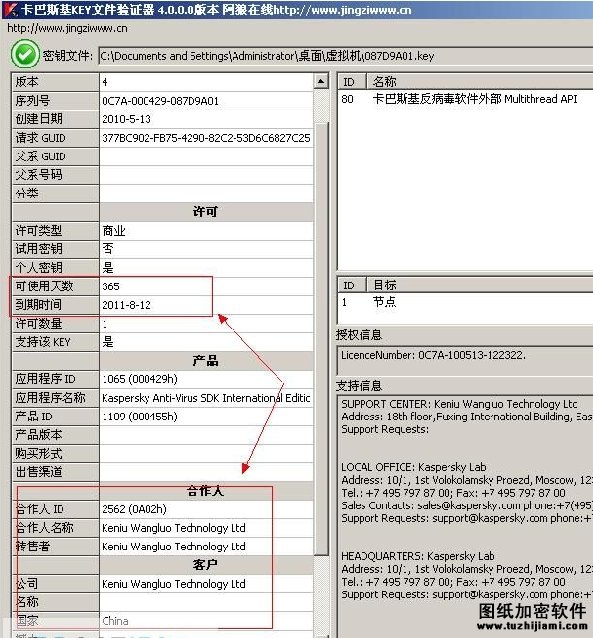The height and width of the screenshot is (638, 593).
Task: Click the LicenceNumber text box
Action: pyautogui.click(x=465, y=360)
